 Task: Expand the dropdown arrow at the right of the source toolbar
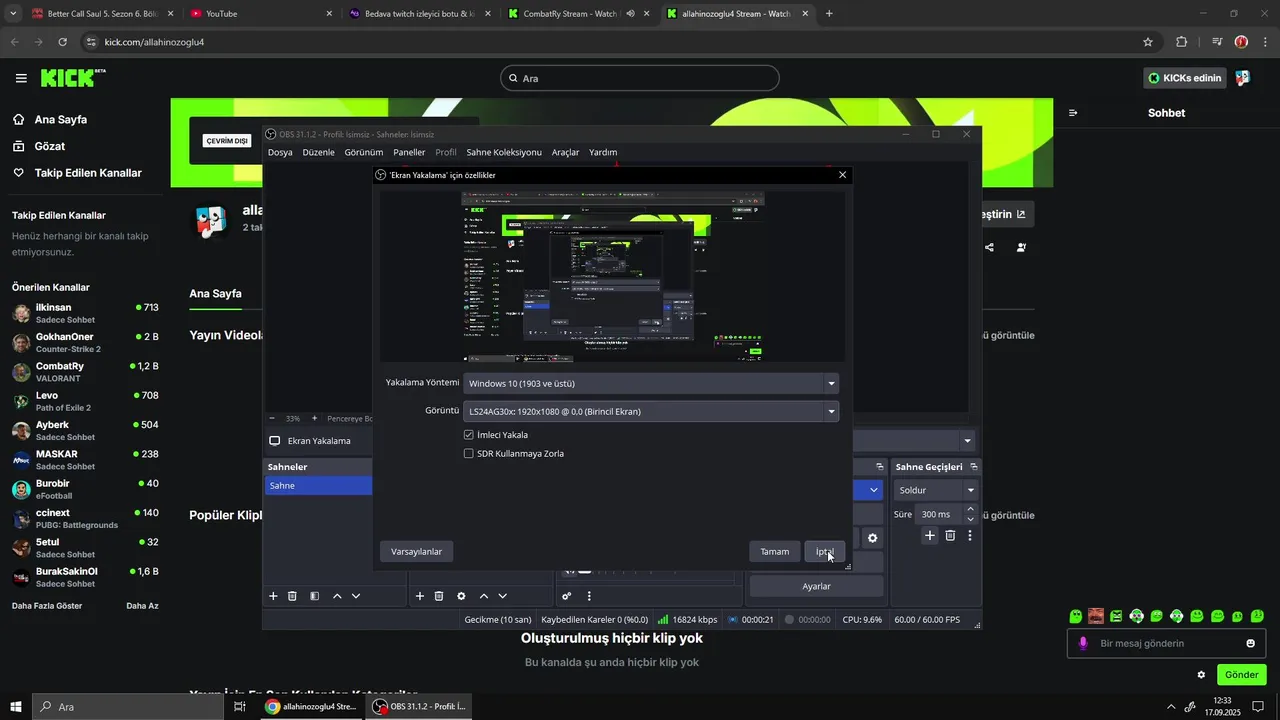967,441
